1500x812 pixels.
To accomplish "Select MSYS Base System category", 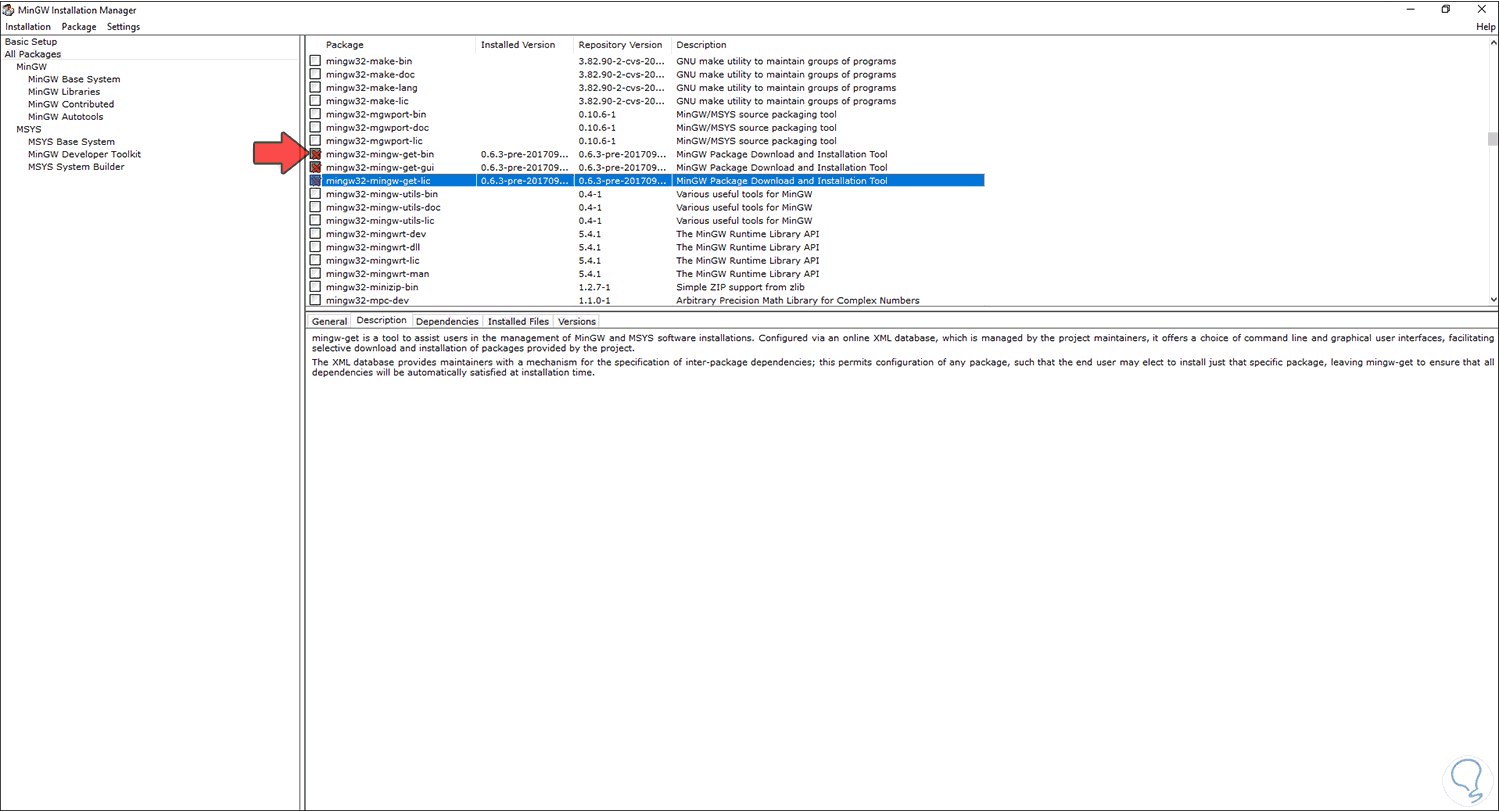I will pos(71,142).
